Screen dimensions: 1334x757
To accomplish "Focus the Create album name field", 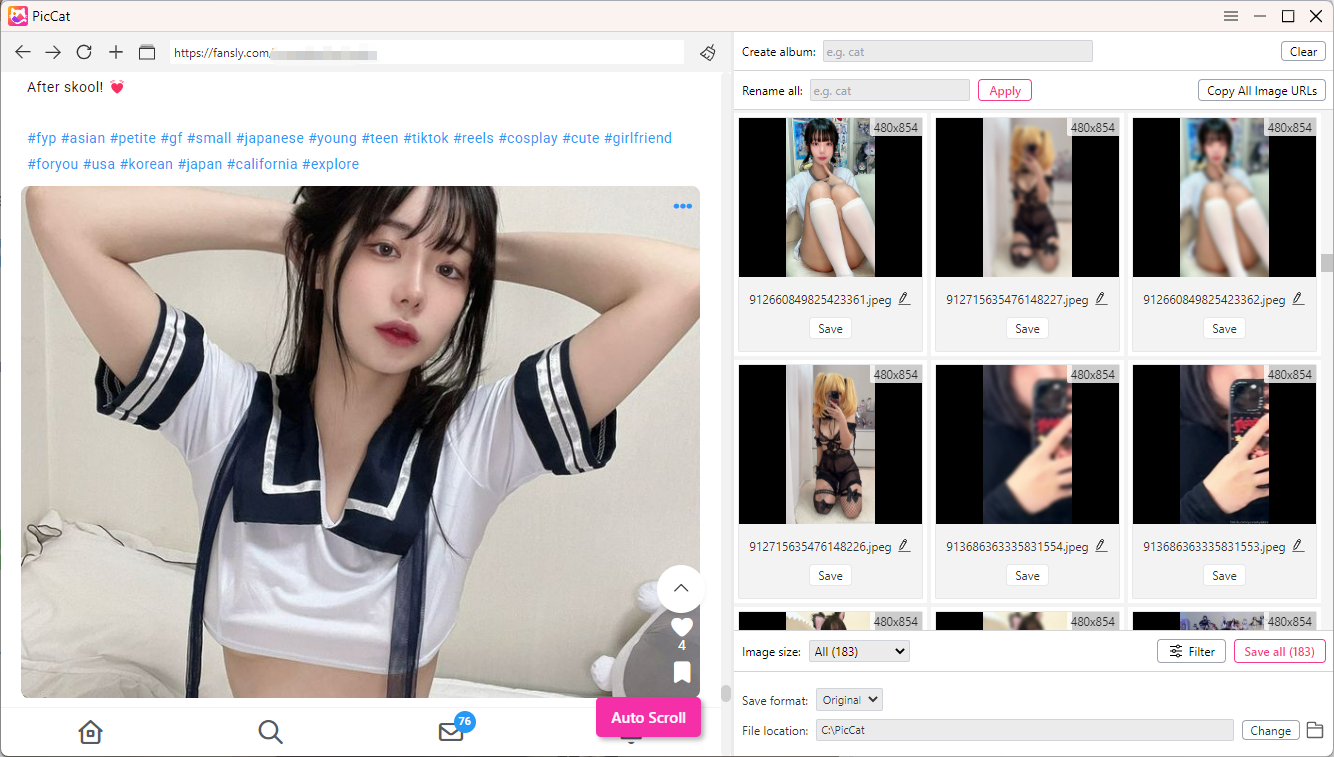I will click(x=957, y=52).
